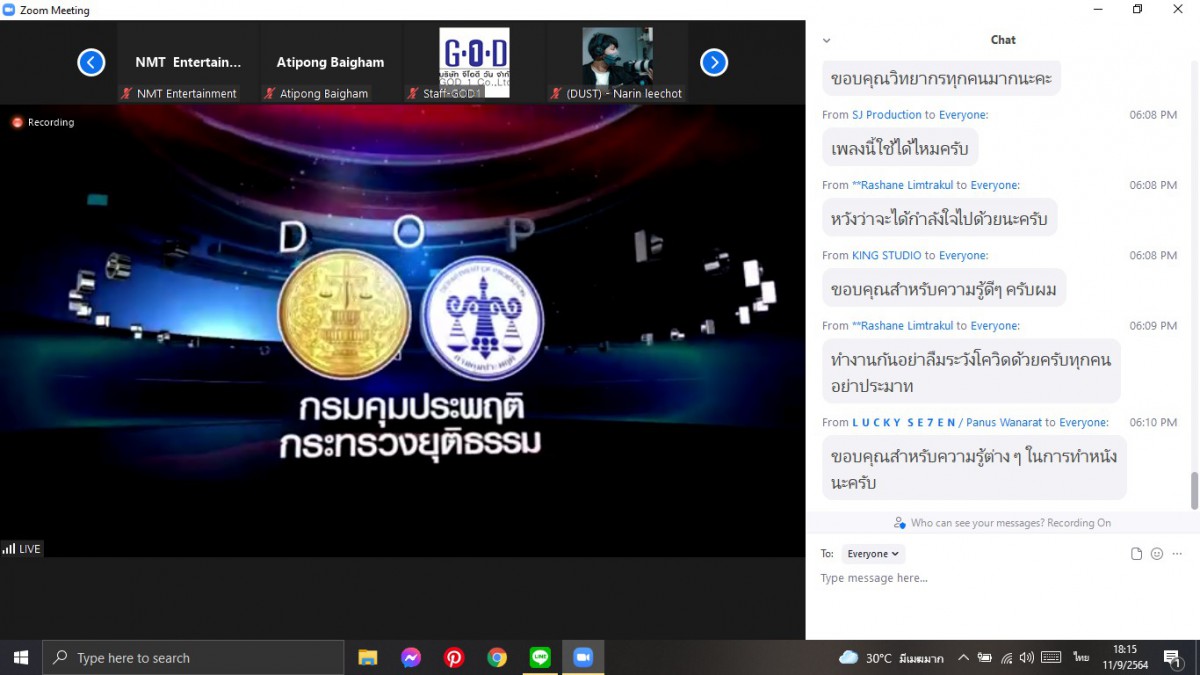Go to previous participant thumbnails
This screenshot has width=1200, height=675.
pos(91,63)
